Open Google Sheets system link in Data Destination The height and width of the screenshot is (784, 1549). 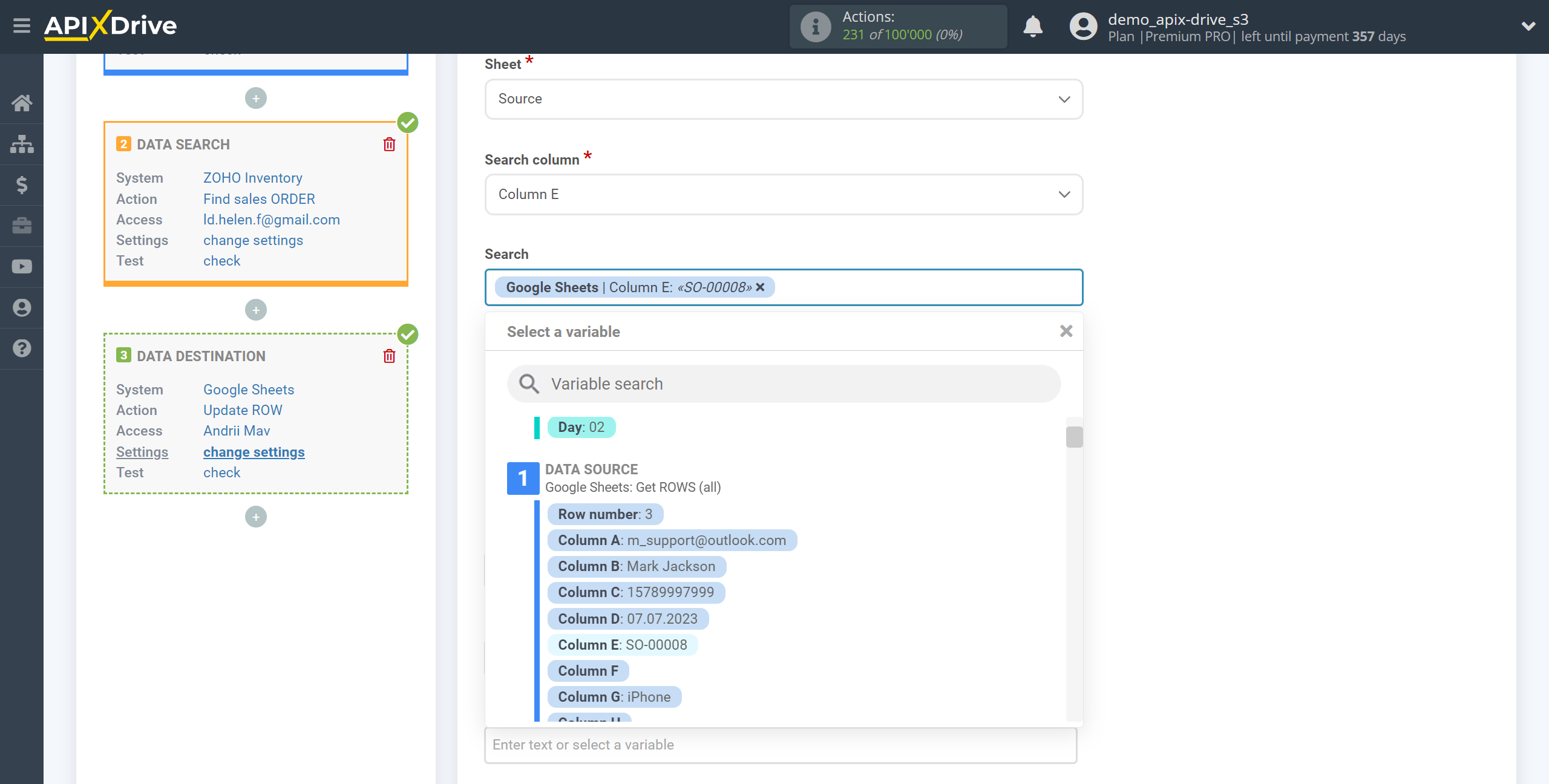pyautogui.click(x=249, y=390)
